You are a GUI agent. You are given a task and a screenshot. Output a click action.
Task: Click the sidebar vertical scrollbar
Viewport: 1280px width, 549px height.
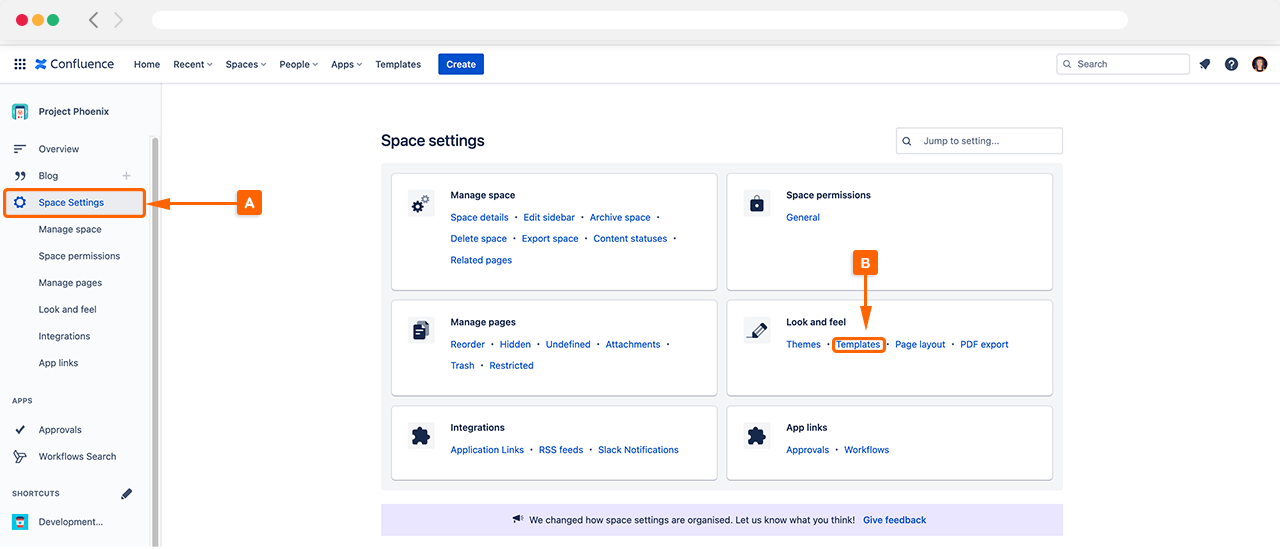click(155, 340)
